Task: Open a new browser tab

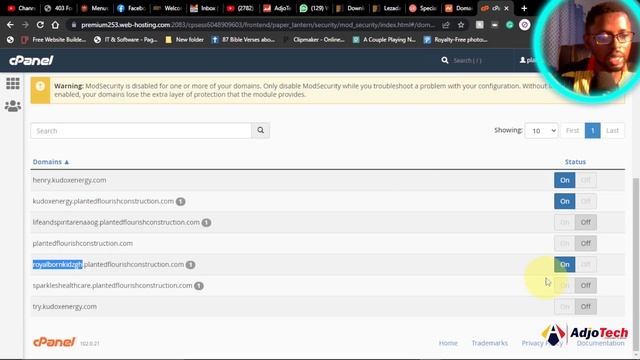Action: point(524,8)
